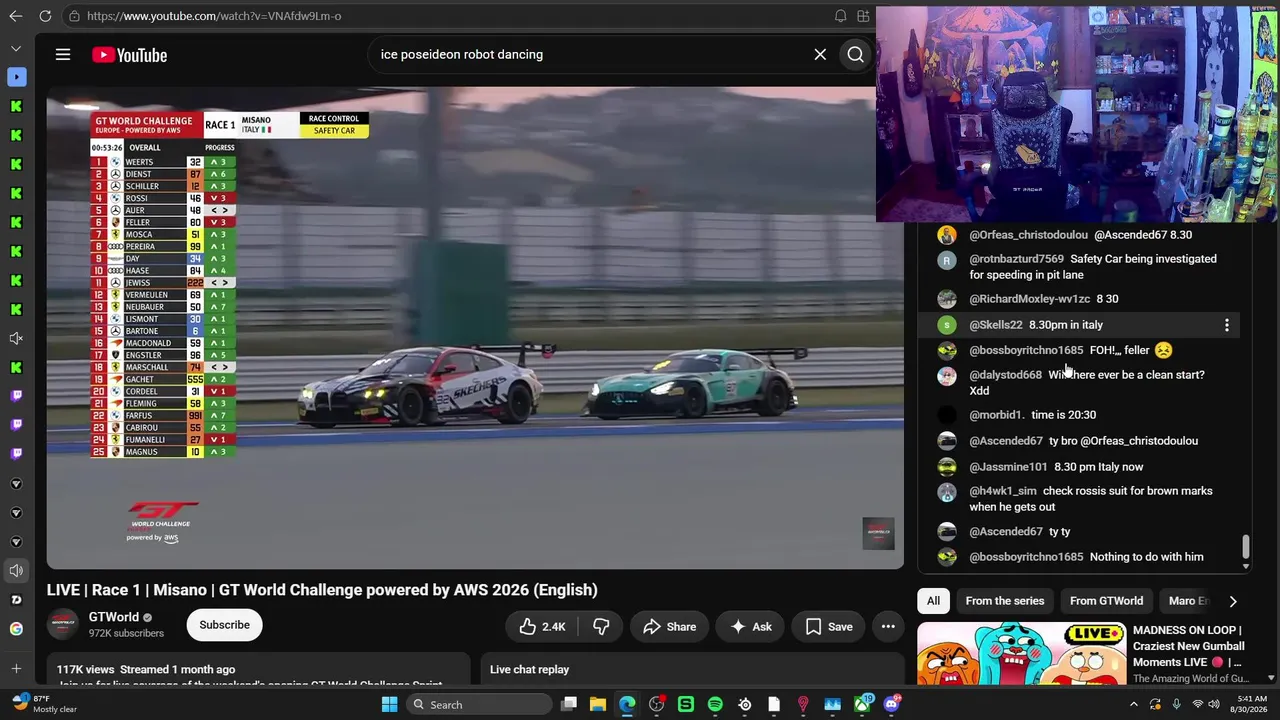
Task: Open the Xbox app on the taskbar
Action: click(x=862, y=705)
